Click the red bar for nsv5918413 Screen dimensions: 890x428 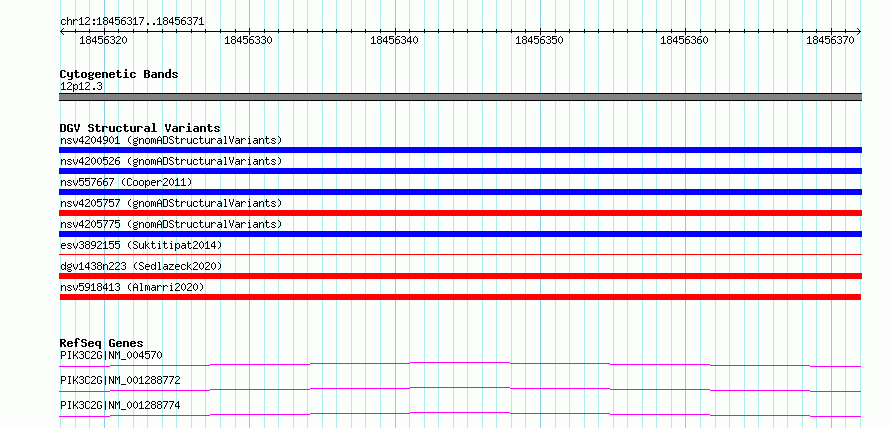click(460, 297)
